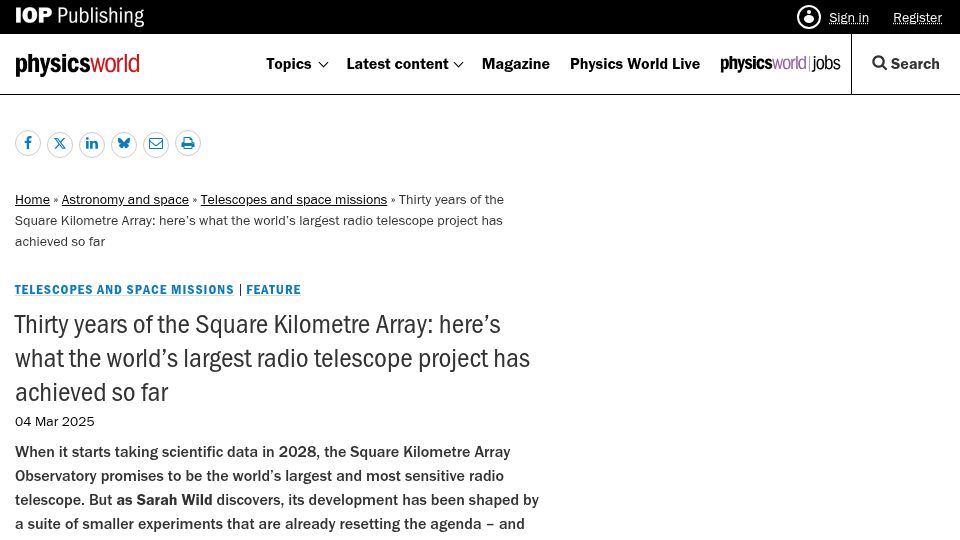Open Physics World Live menu item

pyautogui.click(x=635, y=64)
